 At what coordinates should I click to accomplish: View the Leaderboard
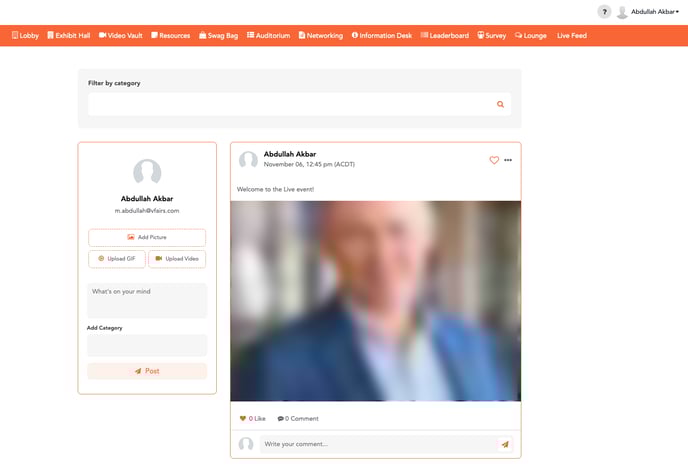pyautogui.click(x=444, y=36)
